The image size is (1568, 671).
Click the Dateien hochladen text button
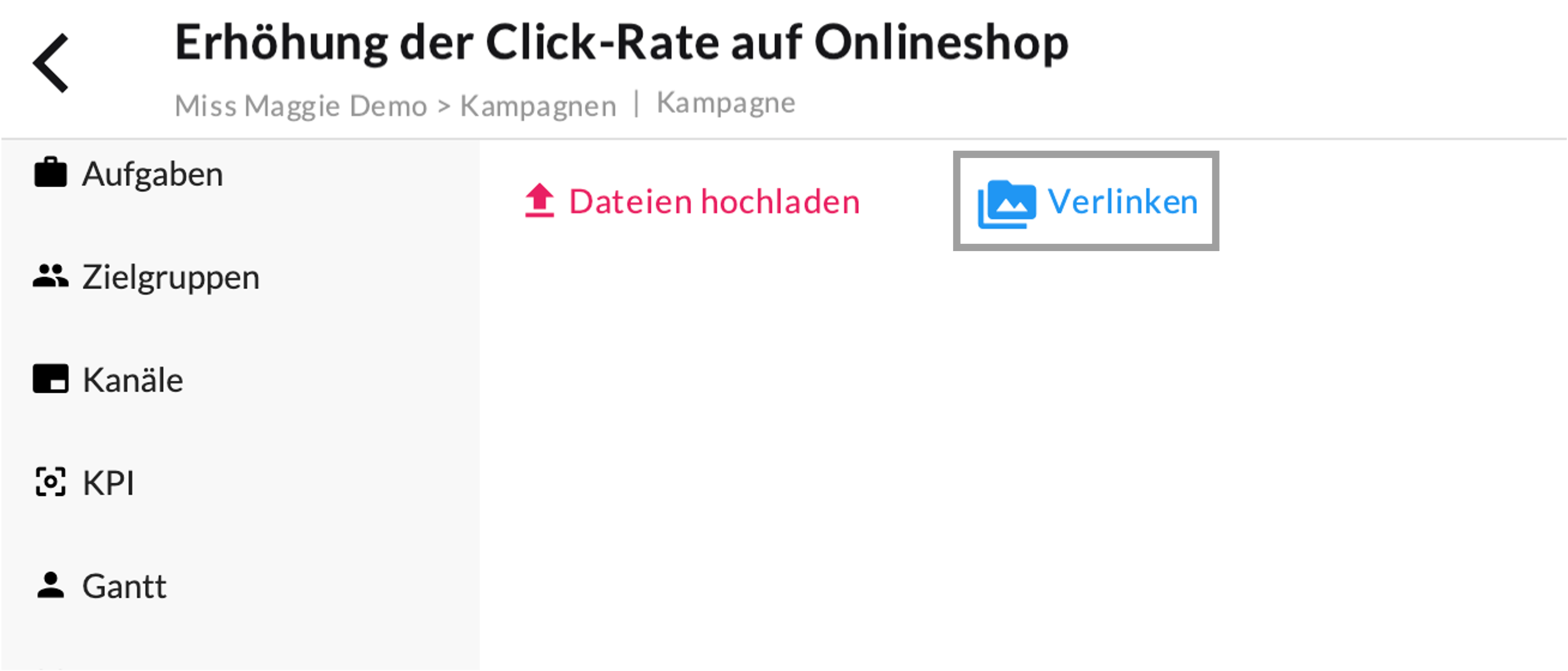[714, 201]
